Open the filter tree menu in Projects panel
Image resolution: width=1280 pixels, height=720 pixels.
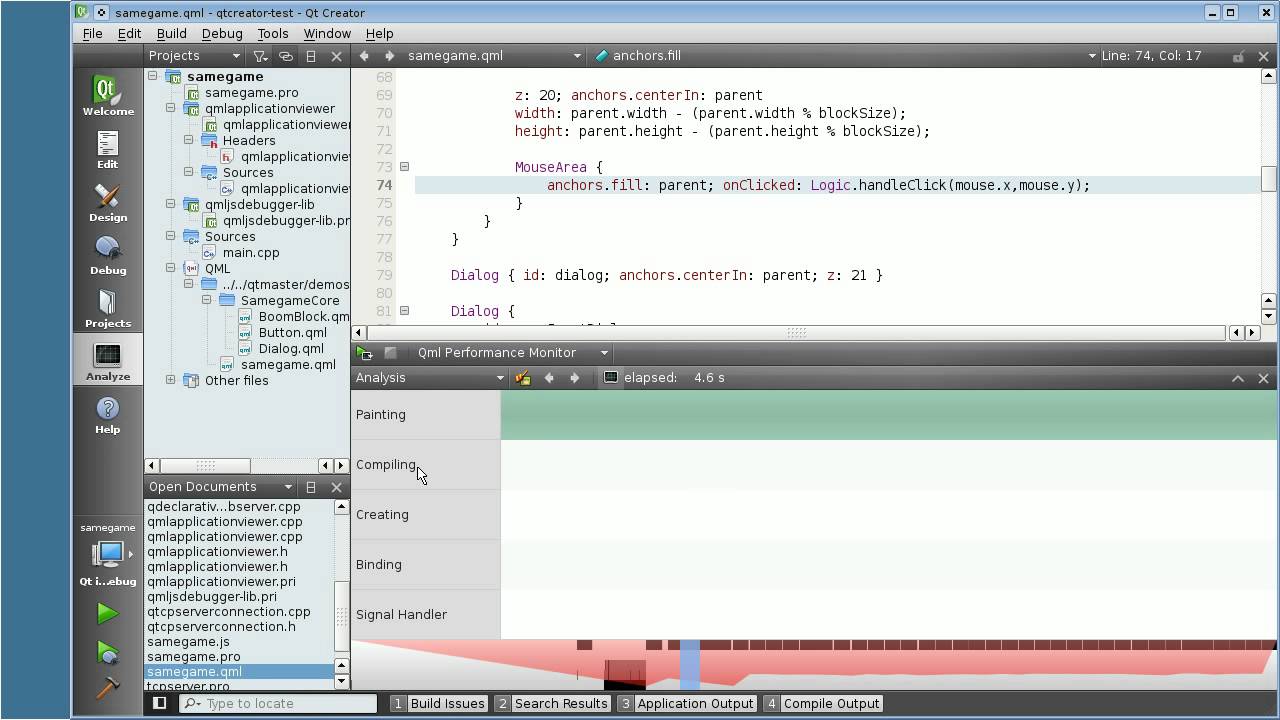tap(260, 56)
